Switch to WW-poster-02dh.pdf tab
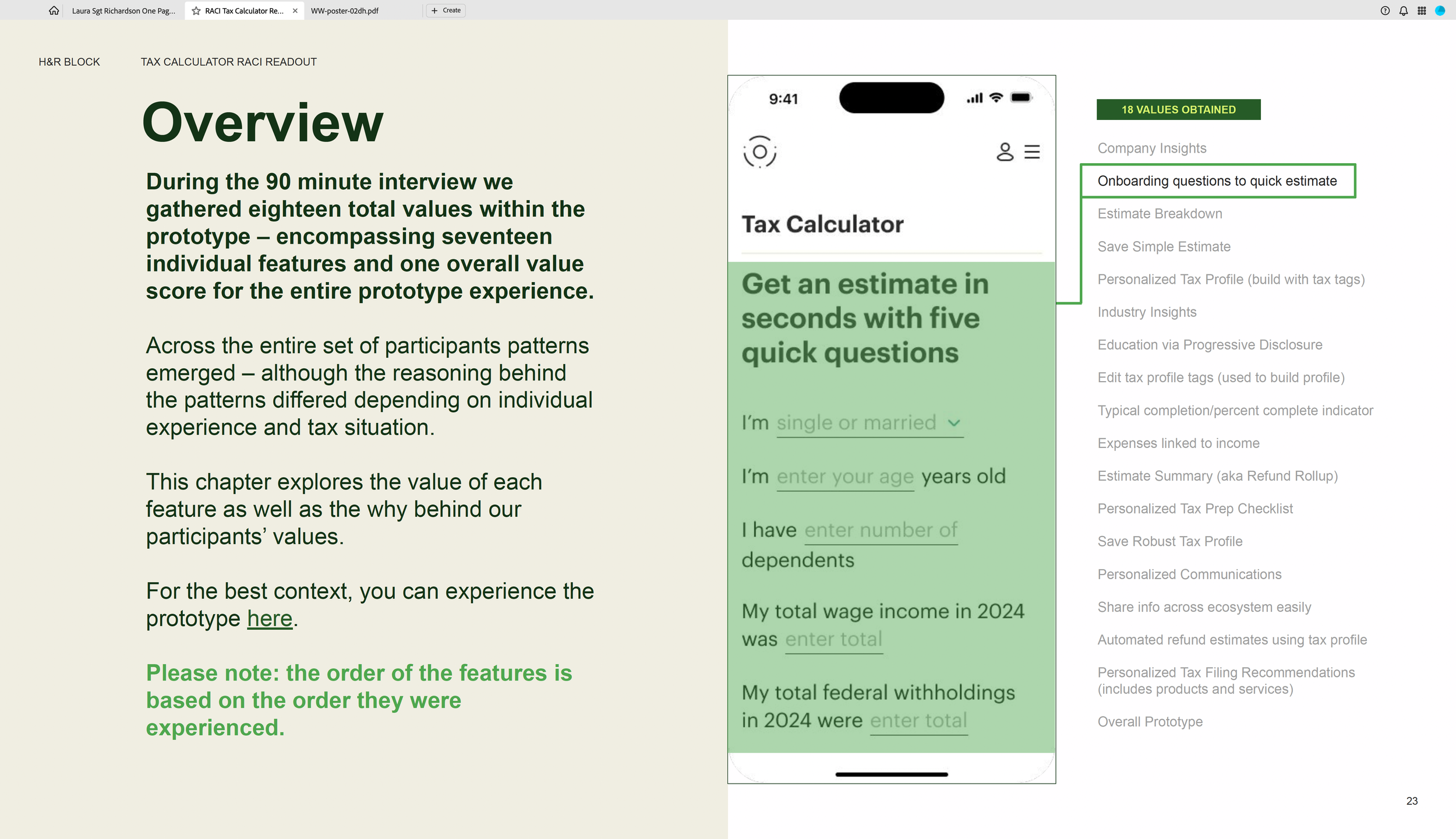This screenshot has height=839, width=1456. [345, 10]
